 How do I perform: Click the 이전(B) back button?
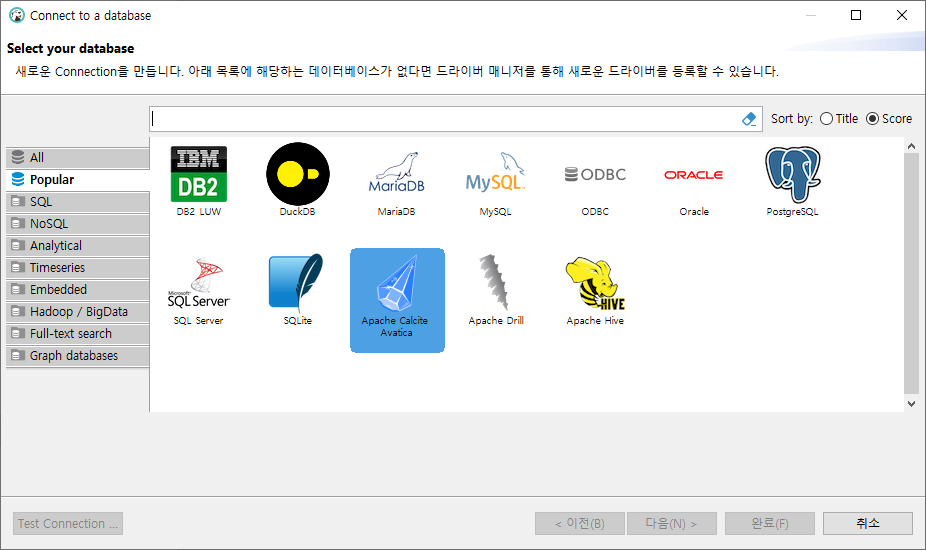(x=579, y=523)
